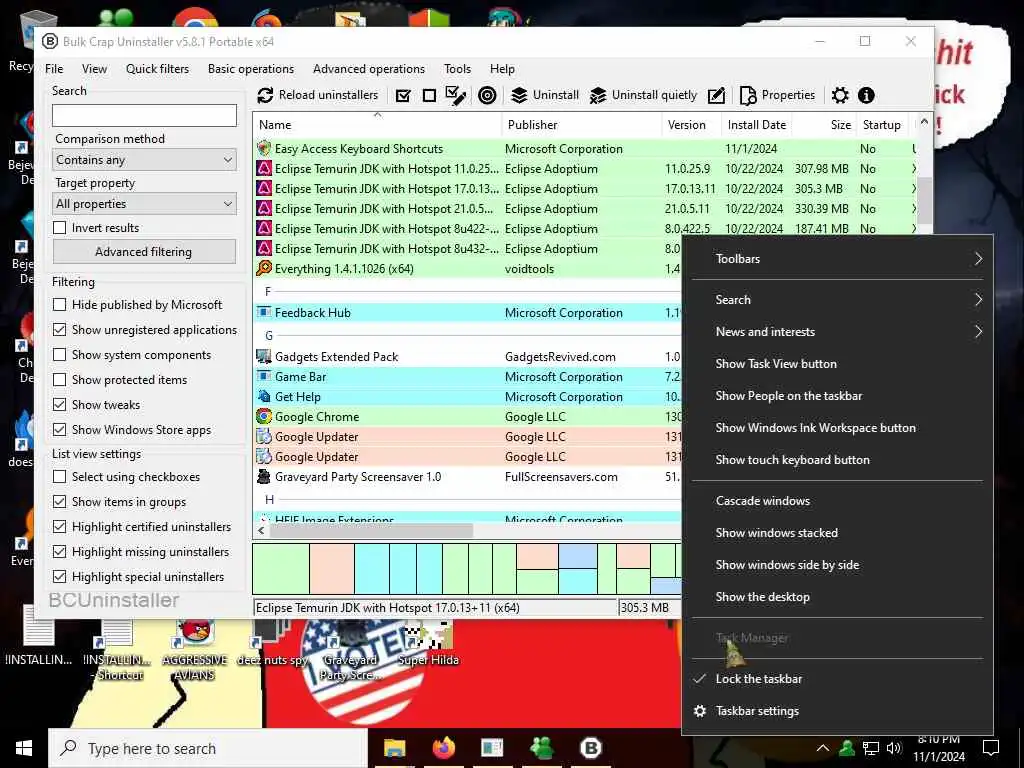1024x768 pixels.
Task: Enable Select using checkboxes
Action: pos(59,477)
